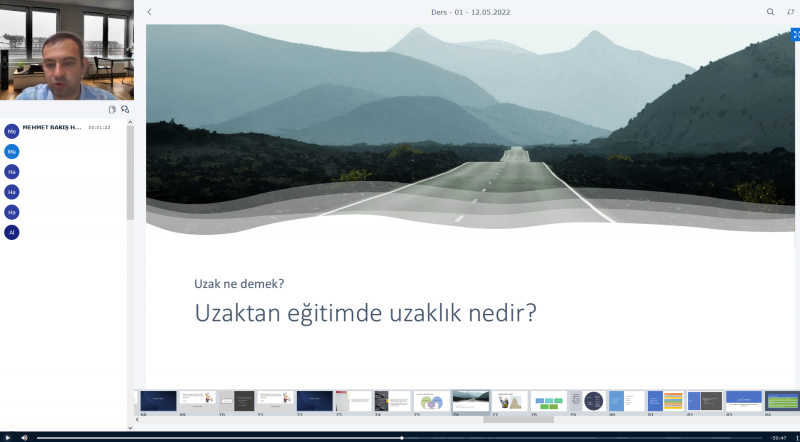Open the search magnifier icon
Image resolution: width=800 pixels, height=442 pixels.
(x=770, y=12)
